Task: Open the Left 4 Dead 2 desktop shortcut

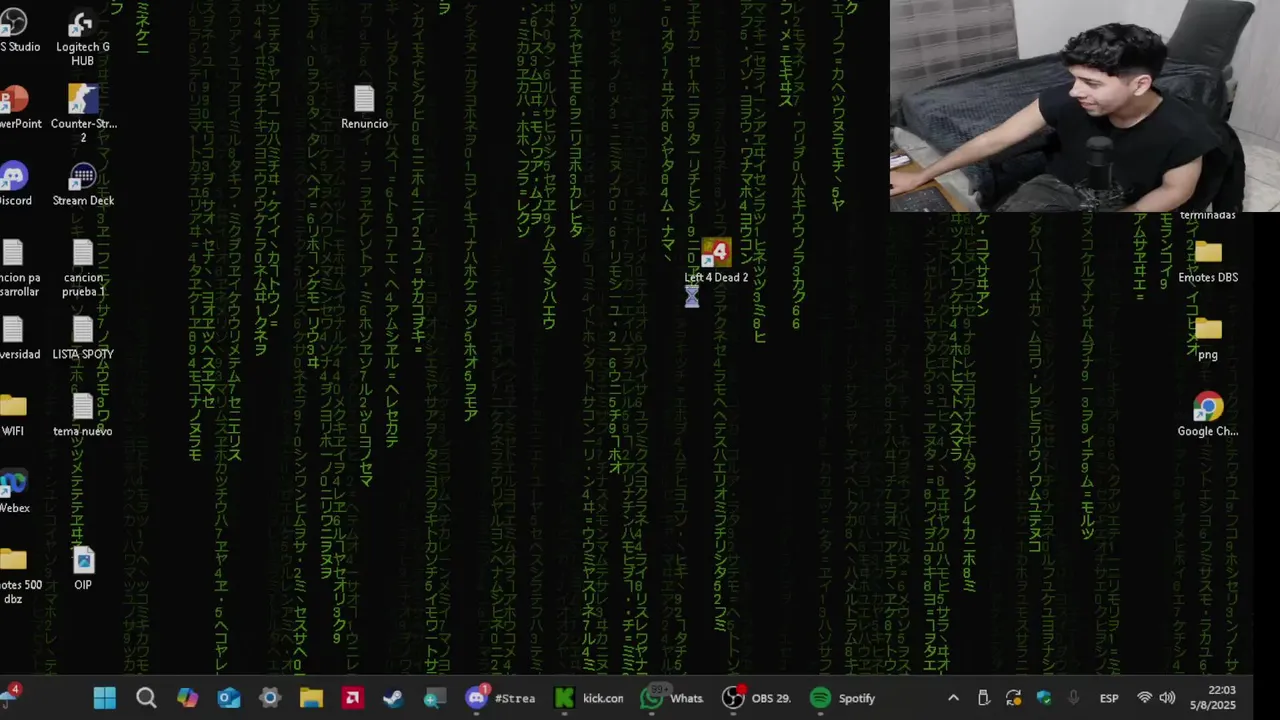Action: (716, 261)
